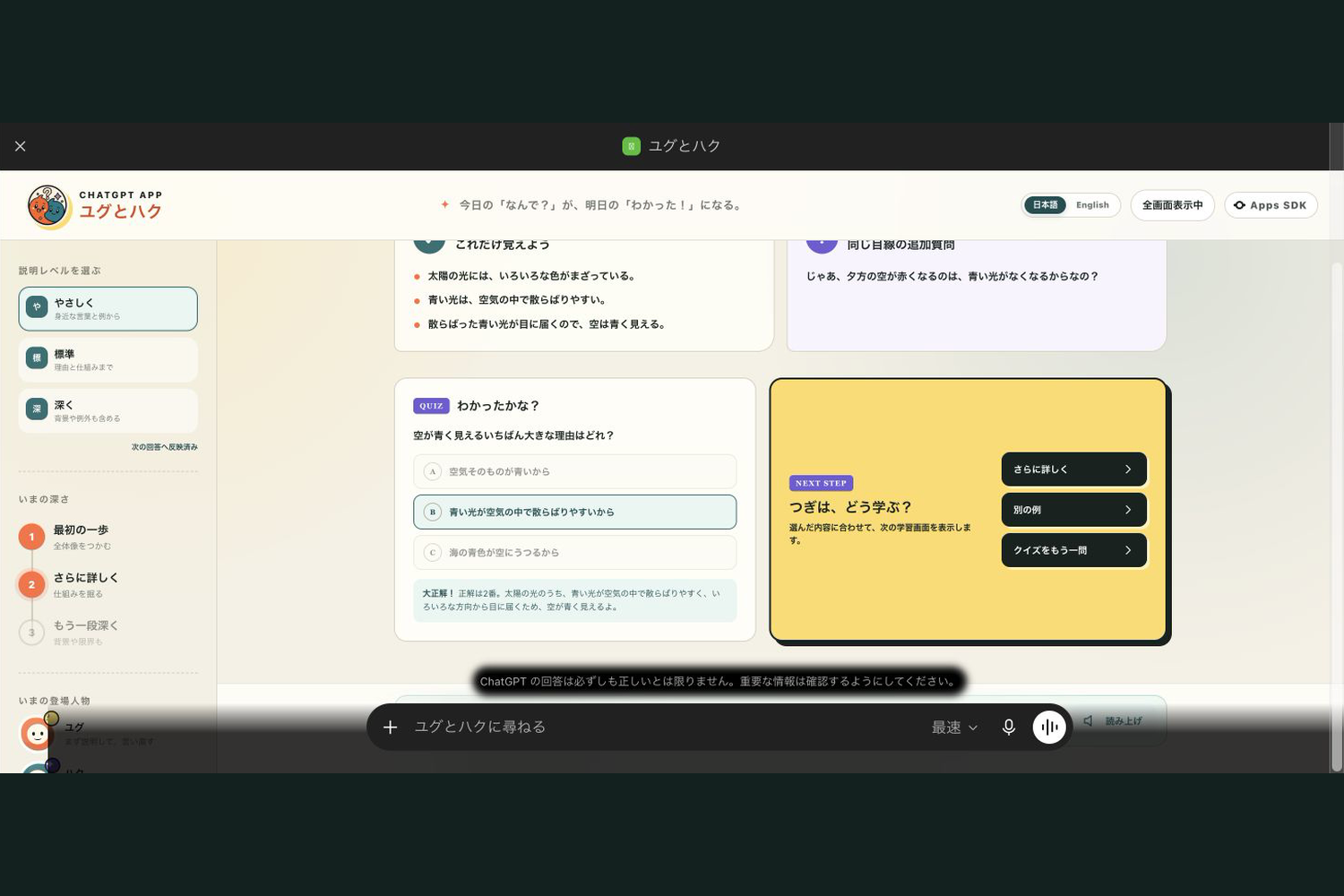The image size is (1344, 896).
Task: Click the microphone dictation icon
Action: [x=1008, y=728]
